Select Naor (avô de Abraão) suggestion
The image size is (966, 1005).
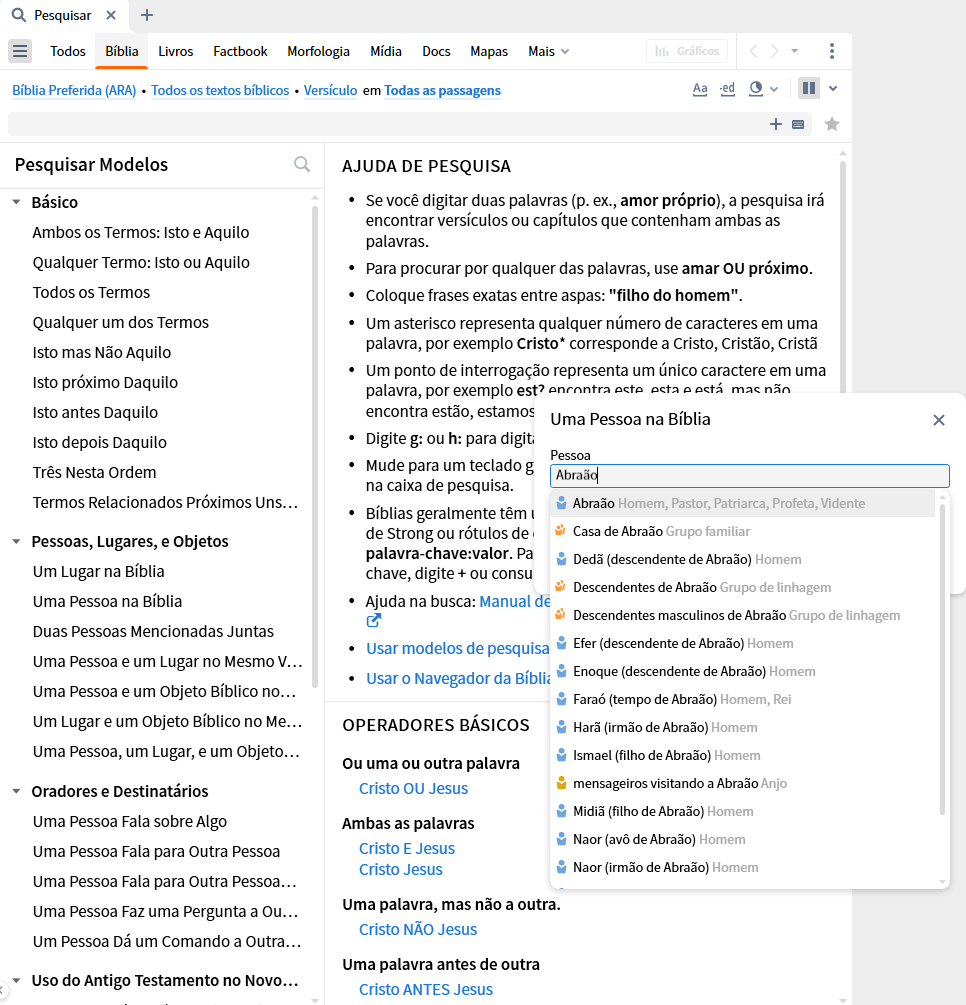743,840
